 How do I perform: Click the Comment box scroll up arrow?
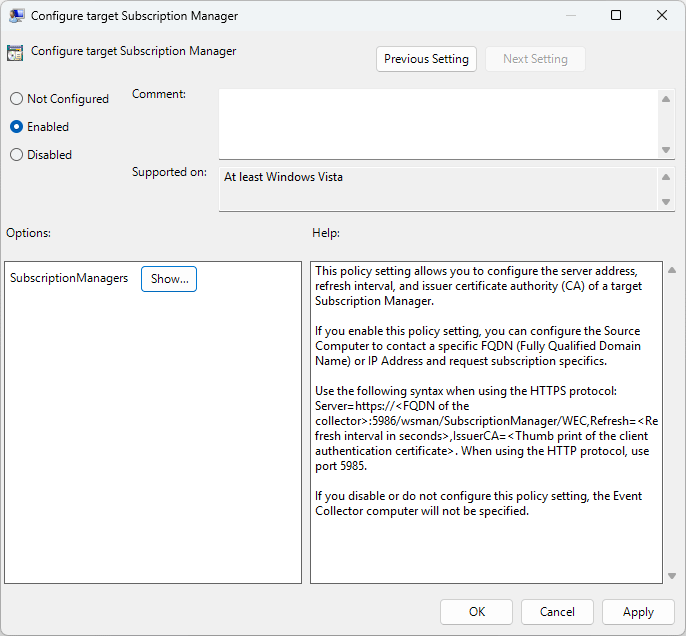(x=666, y=98)
